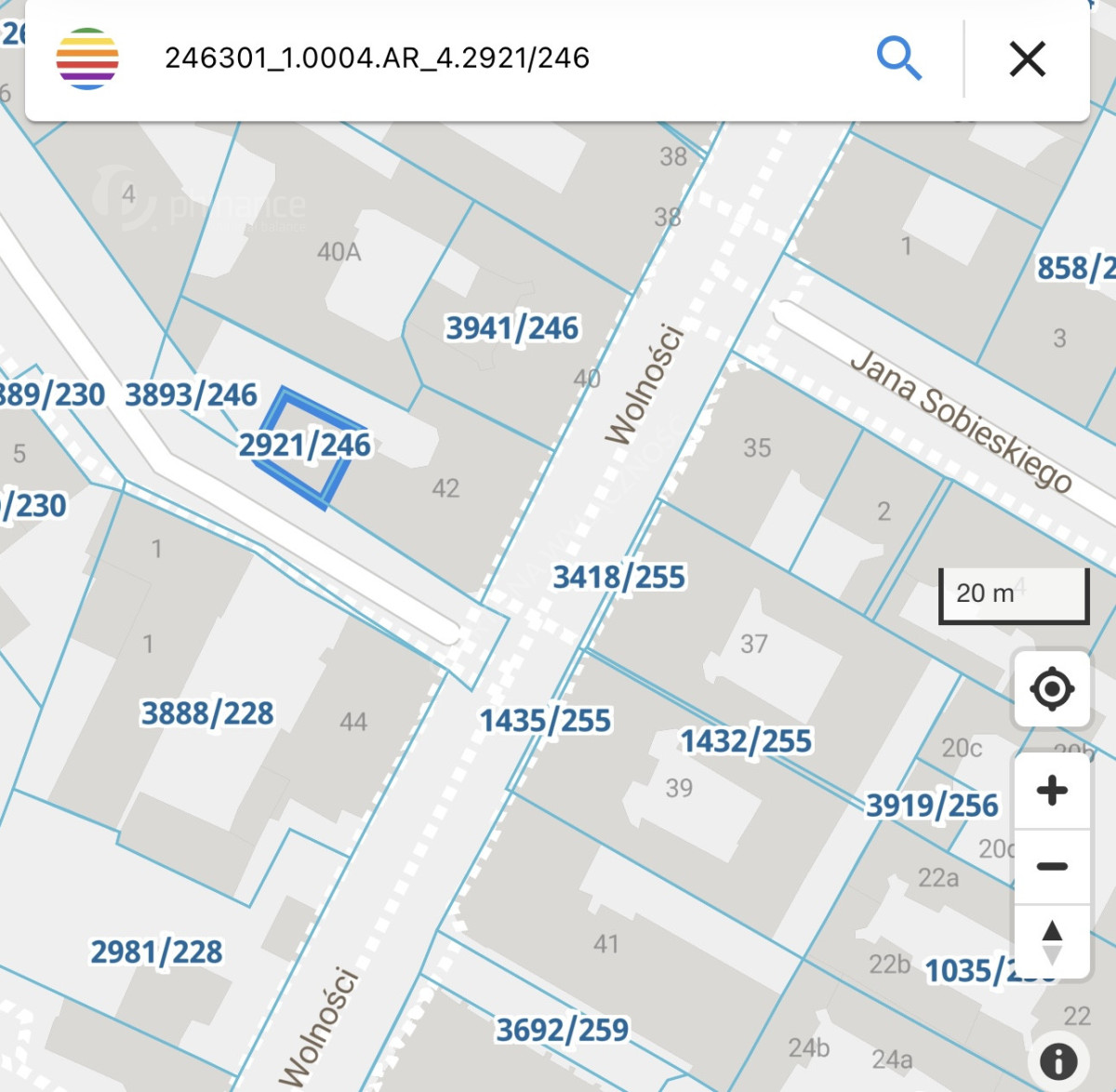
Task: Select parcel label 2981/228
Action: tap(156, 952)
